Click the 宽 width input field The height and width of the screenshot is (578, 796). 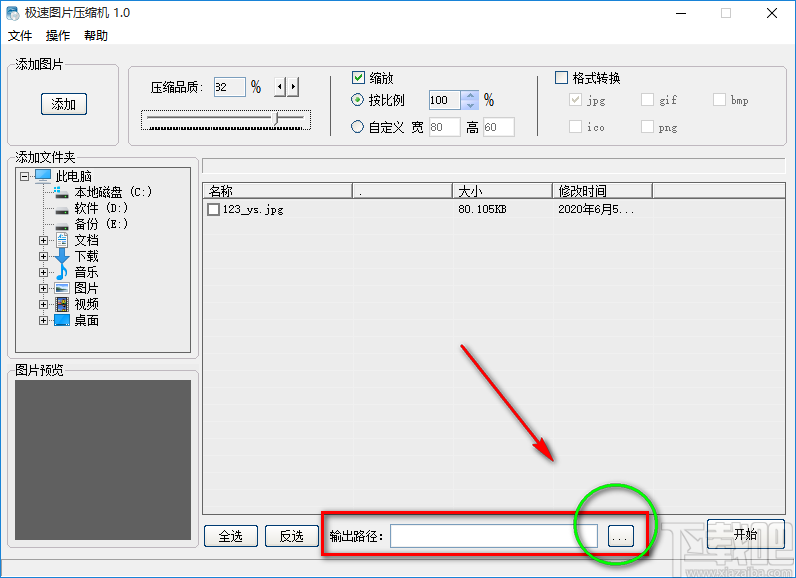pos(445,127)
